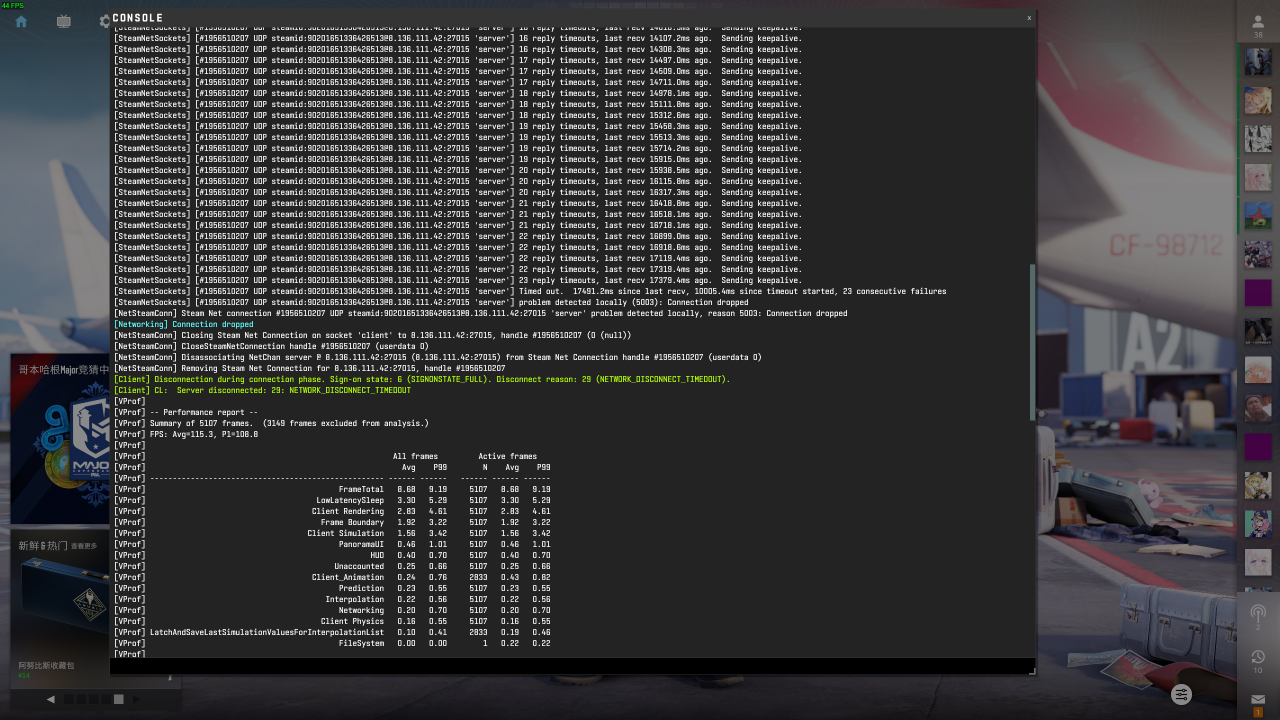Select the "[Networking] Connection dropped" line
The height and width of the screenshot is (720, 1280).
(x=184, y=324)
